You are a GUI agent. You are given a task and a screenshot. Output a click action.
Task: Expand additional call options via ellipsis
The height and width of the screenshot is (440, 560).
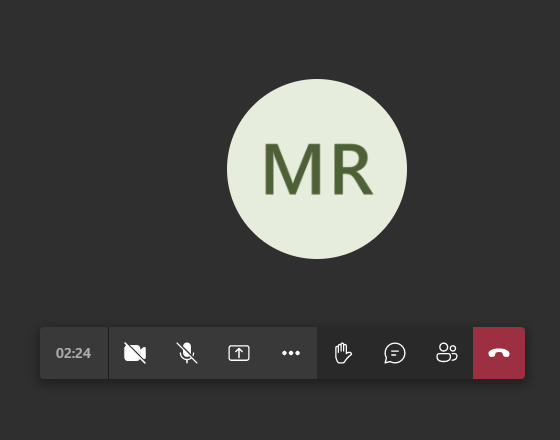click(291, 353)
